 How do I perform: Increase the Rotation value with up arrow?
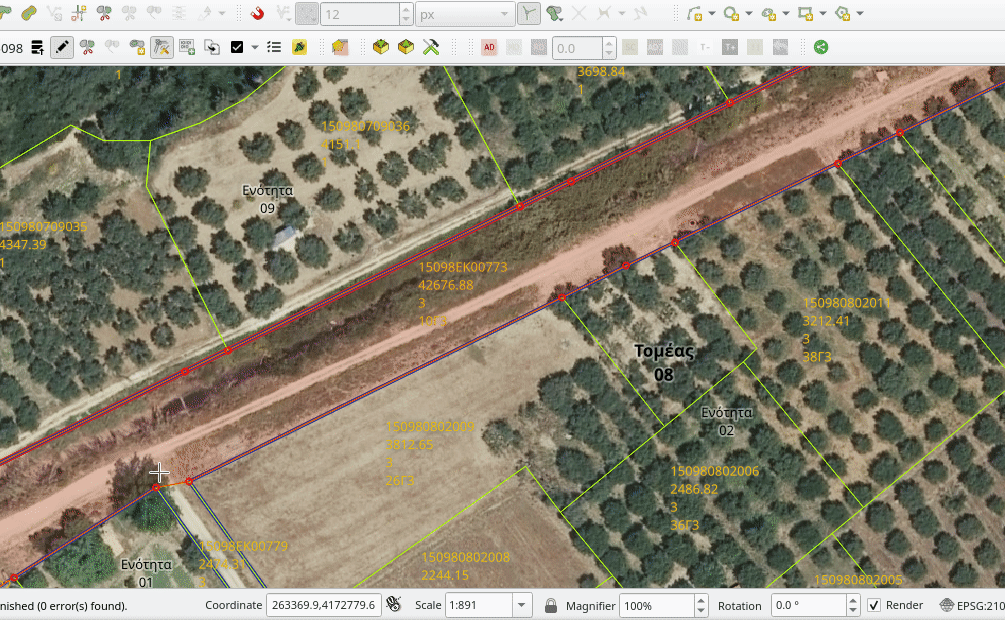(x=852, y=600)
